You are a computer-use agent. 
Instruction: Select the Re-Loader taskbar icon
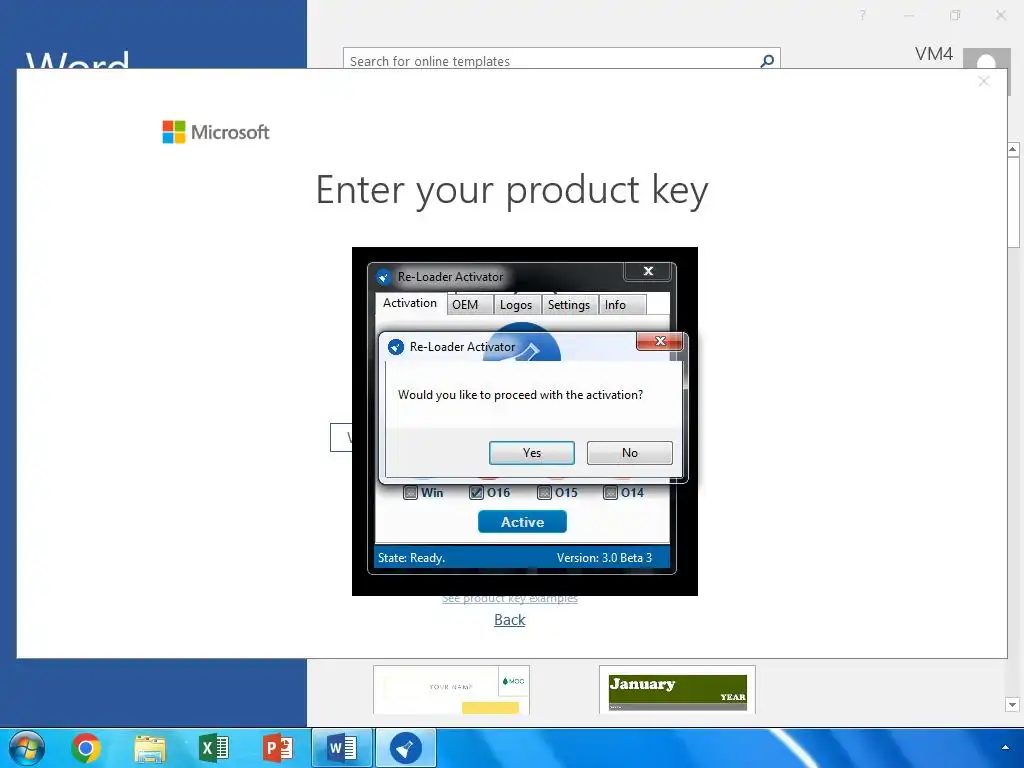(x=406, y=748)
